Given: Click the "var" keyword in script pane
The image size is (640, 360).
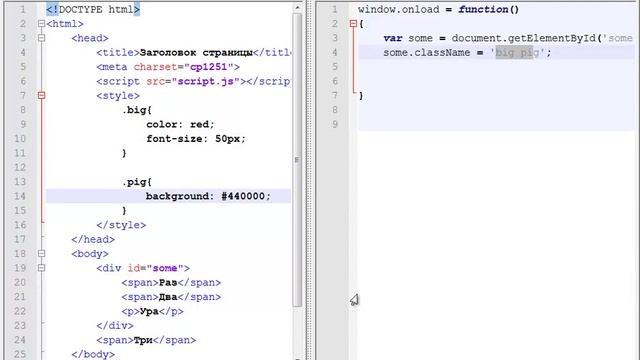Looking at the screenshot, I should pos(393,38).
